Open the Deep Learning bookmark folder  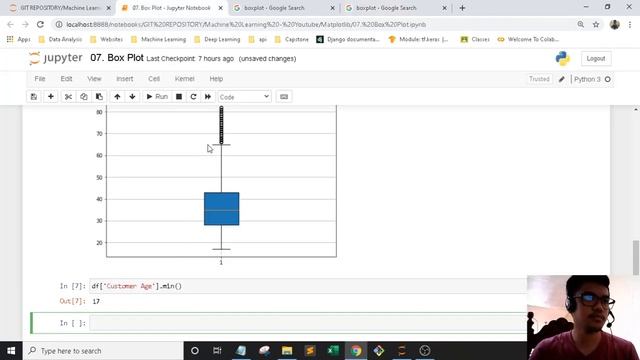click(217, 40)
